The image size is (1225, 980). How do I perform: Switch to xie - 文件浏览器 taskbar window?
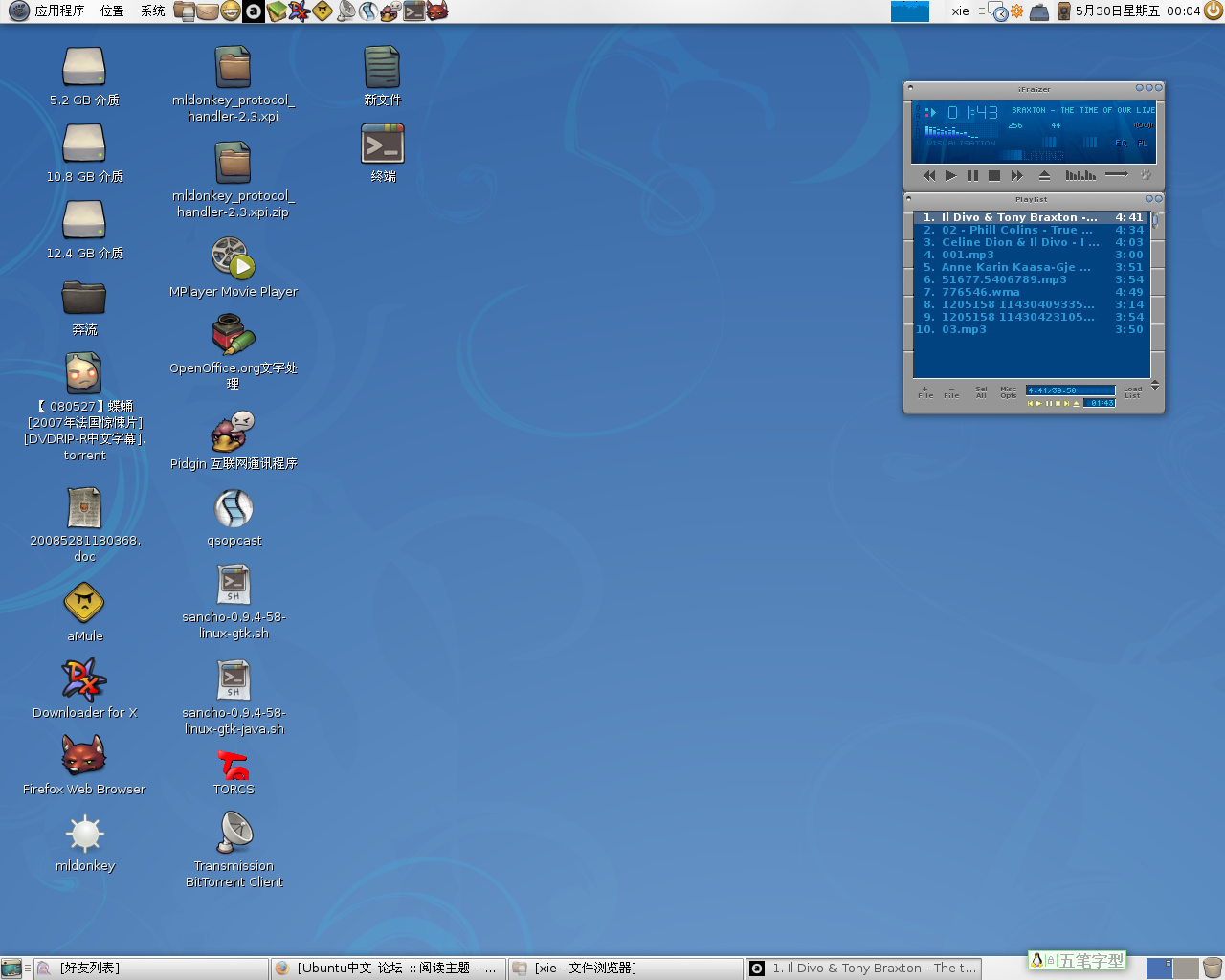[626, 969]
